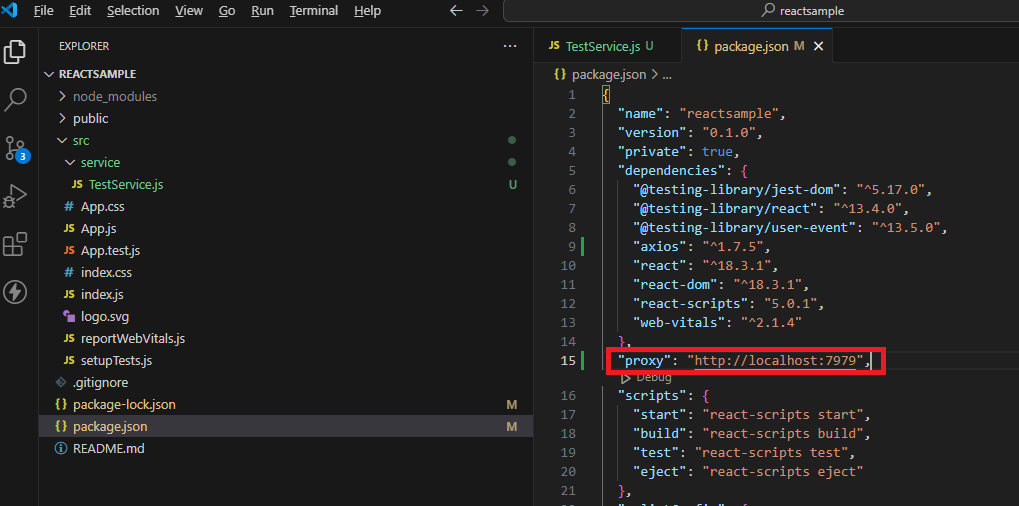Expand the node_modules folder
Viewport: 1019px width, 506px height.
(x=114, y=96)
